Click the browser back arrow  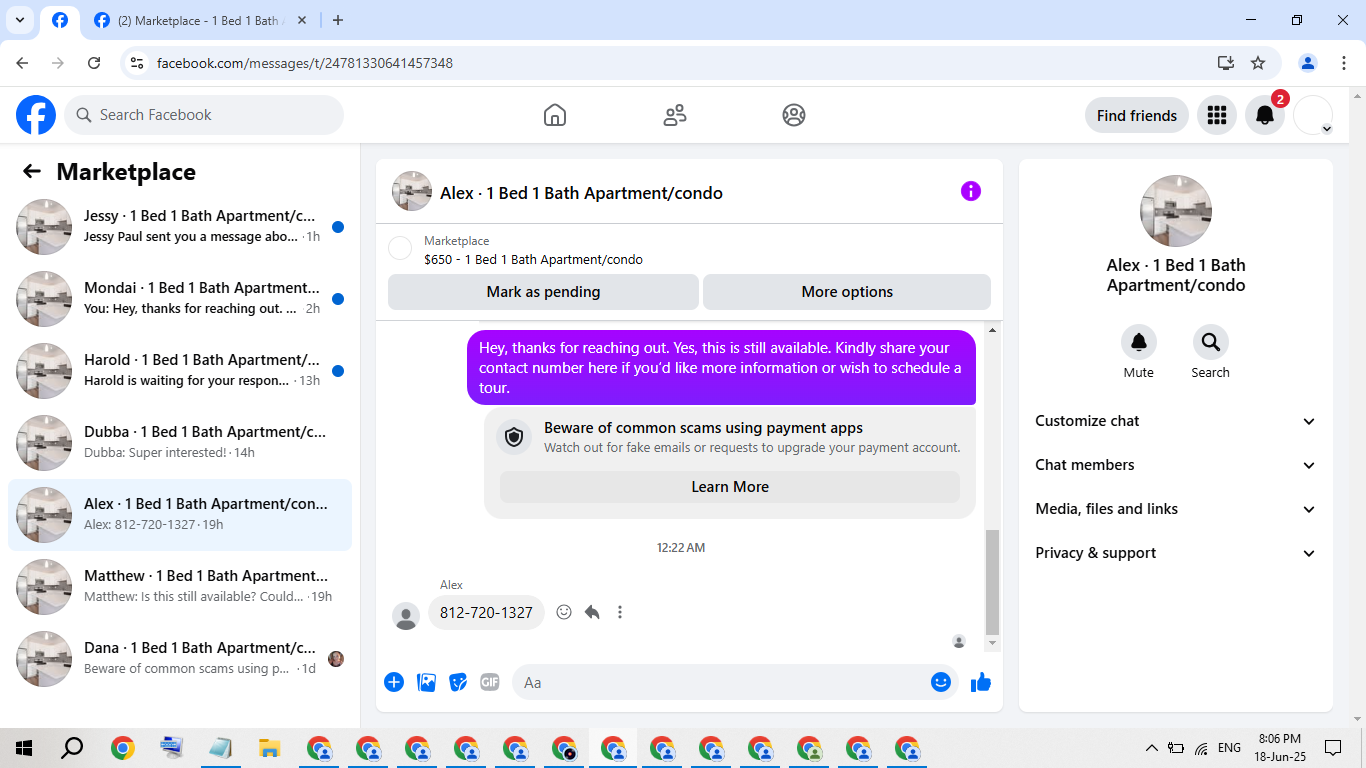pyautogui.click(x=22, y=63)
